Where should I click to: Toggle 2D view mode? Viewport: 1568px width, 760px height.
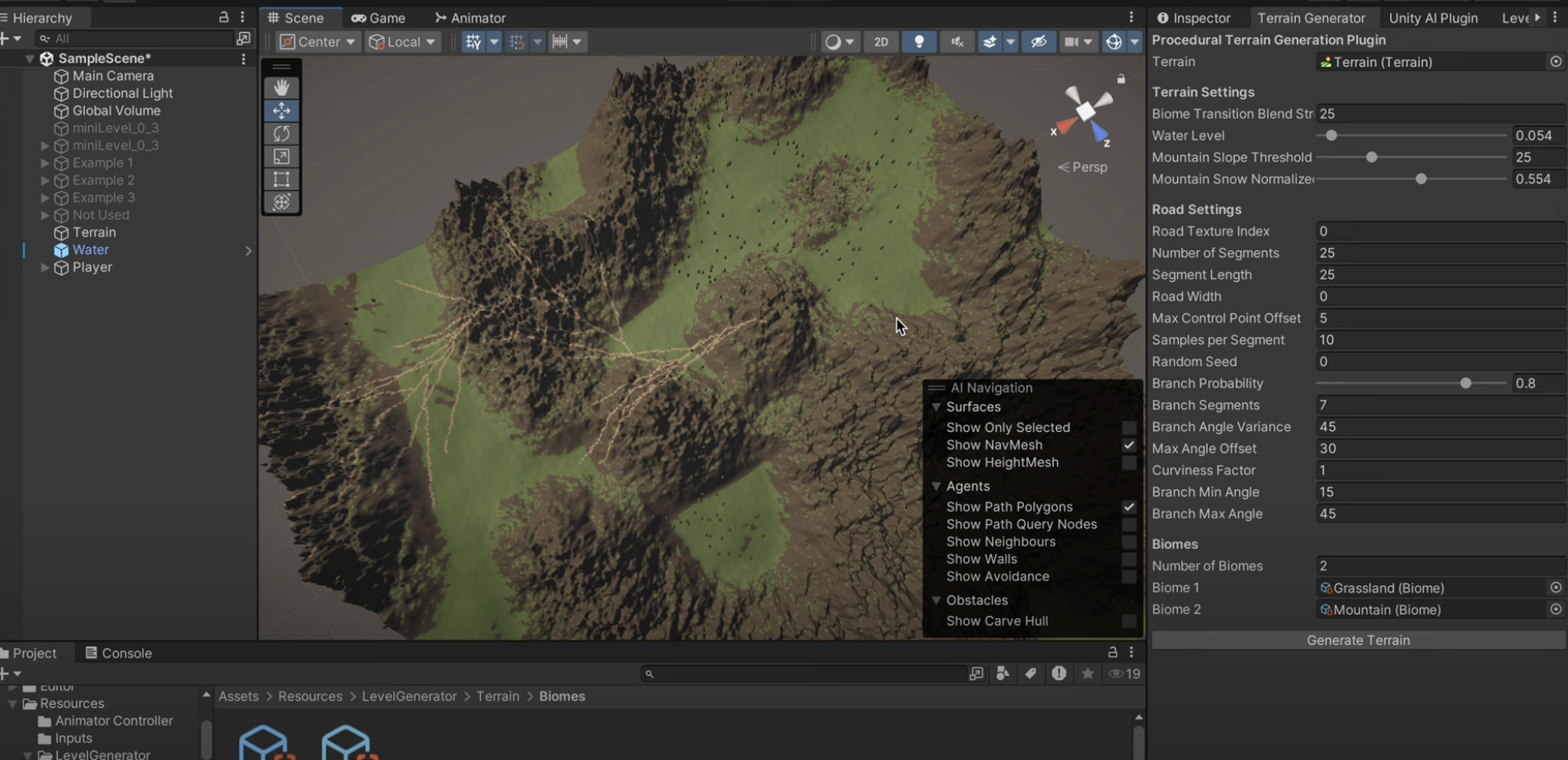coord(880,42)
